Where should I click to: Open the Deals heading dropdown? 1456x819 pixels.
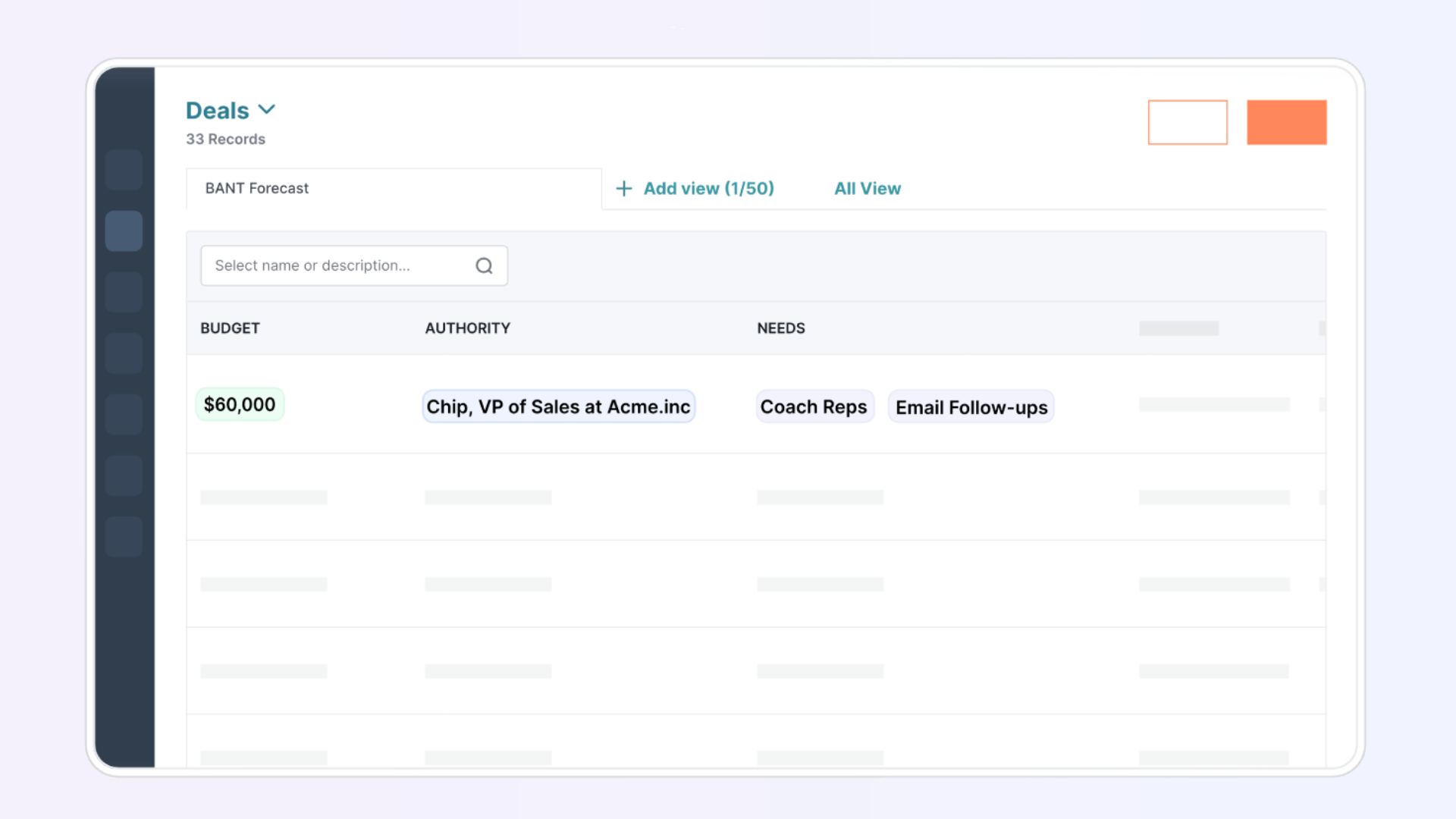(218, 111)
